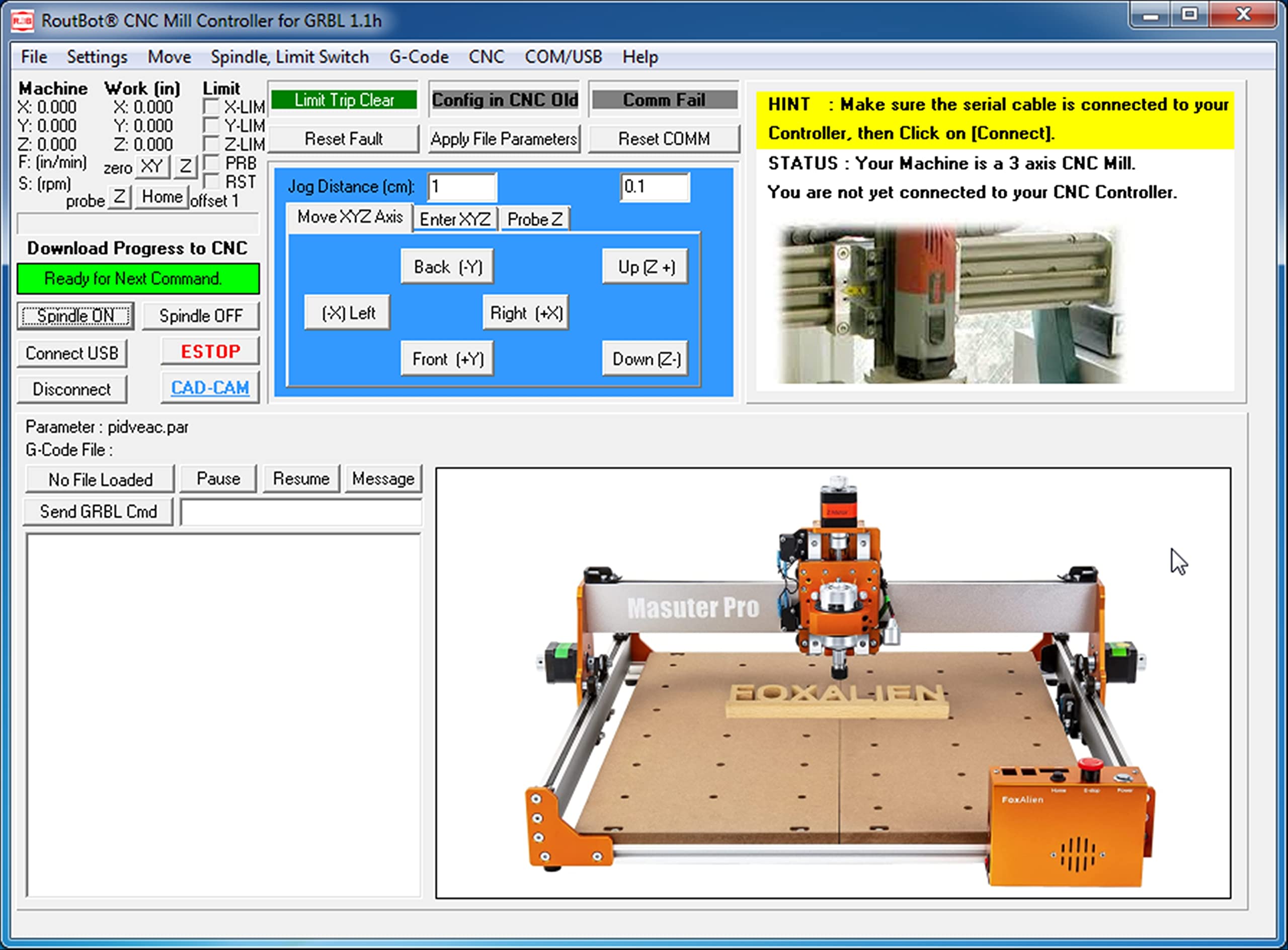Click the Disconnect button
The width and height of the screenshot is (1288, 950).
(x=72, y=389)
